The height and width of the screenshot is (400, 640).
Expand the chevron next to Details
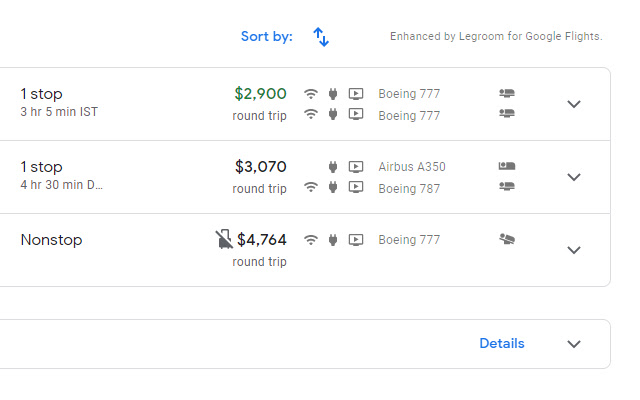[574, 344]
